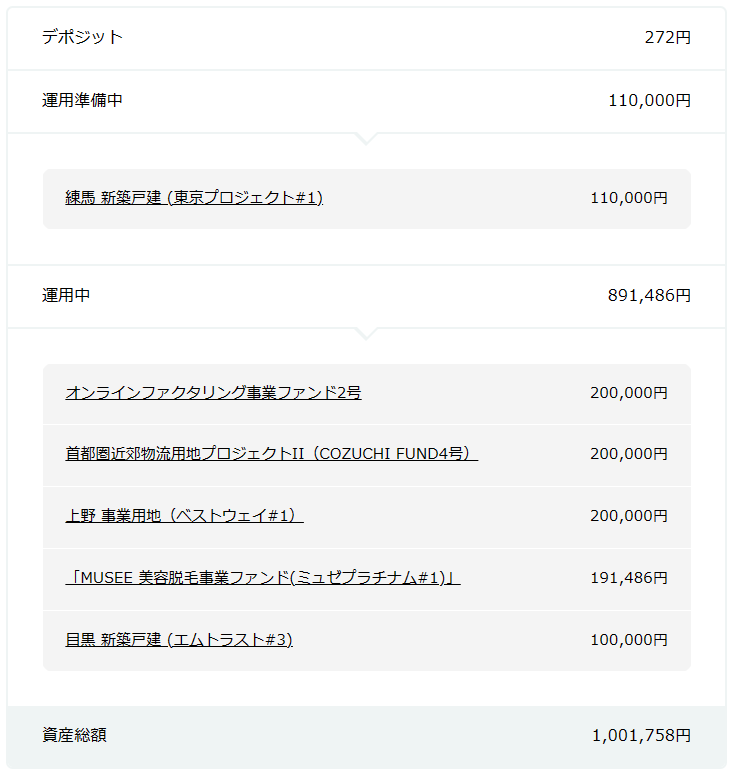Screen dimensions: 732x772
Task: Open 首都圏近郊物流用地プロジェクトII (COZUCHI FUND4号) link
Action: pos(271,453)
